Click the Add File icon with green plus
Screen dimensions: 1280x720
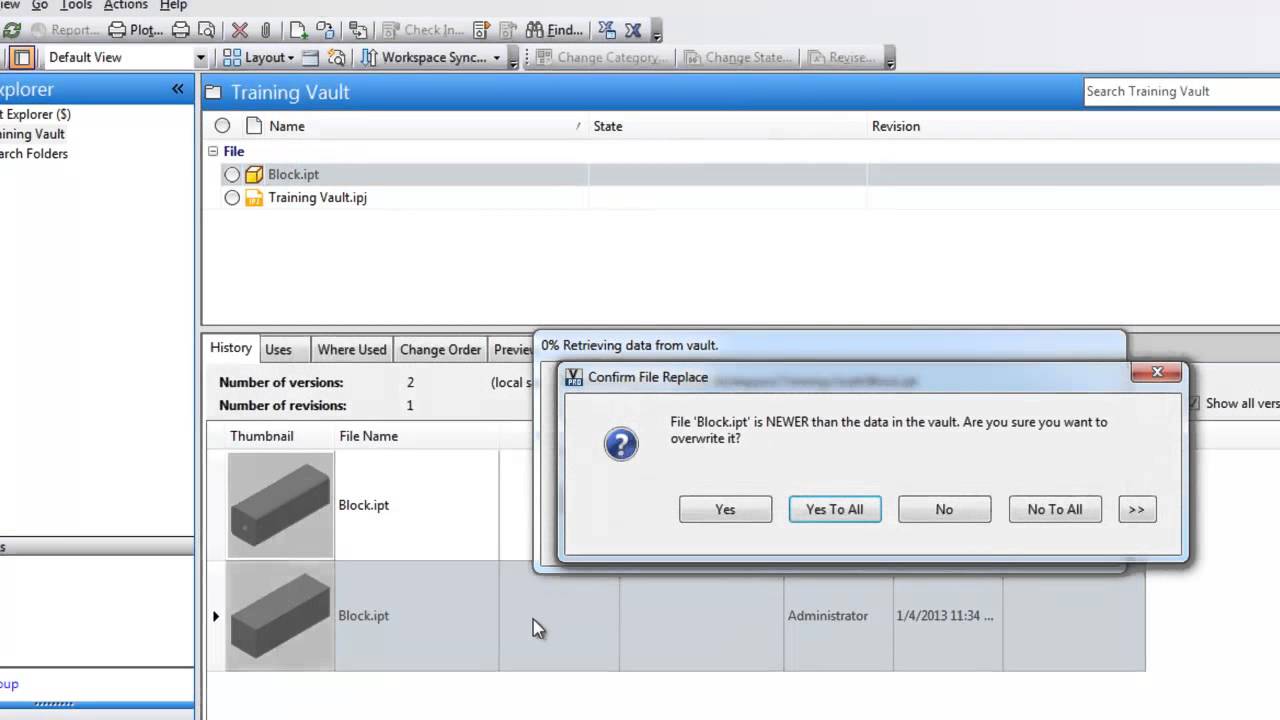tap(299, 30)
